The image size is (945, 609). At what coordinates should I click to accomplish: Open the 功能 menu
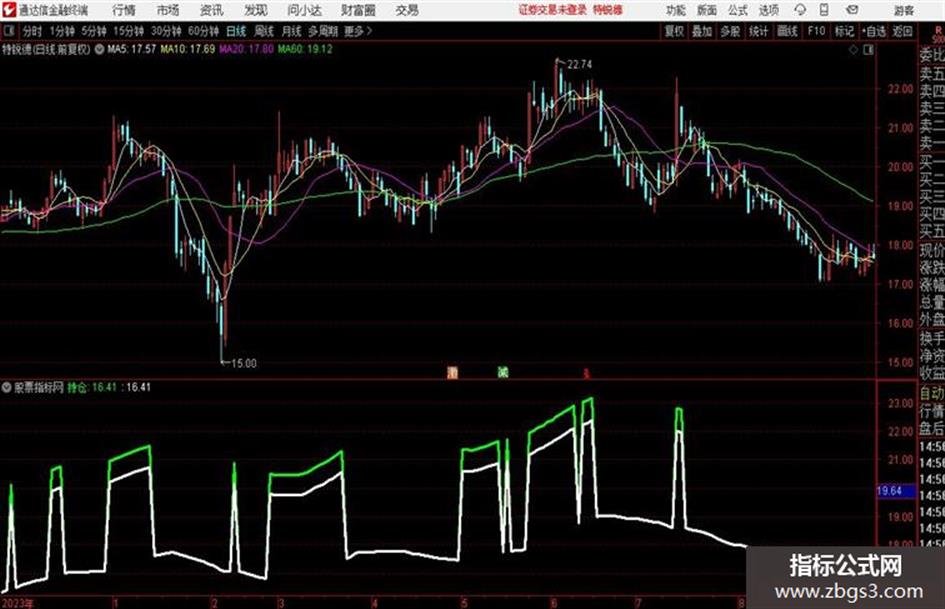point(676,10)
